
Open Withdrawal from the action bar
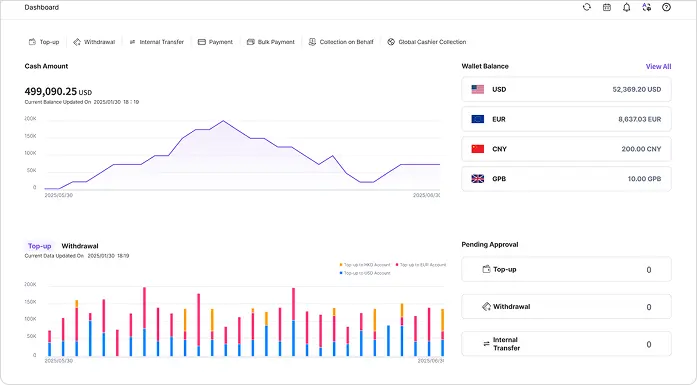pos(94,42)
